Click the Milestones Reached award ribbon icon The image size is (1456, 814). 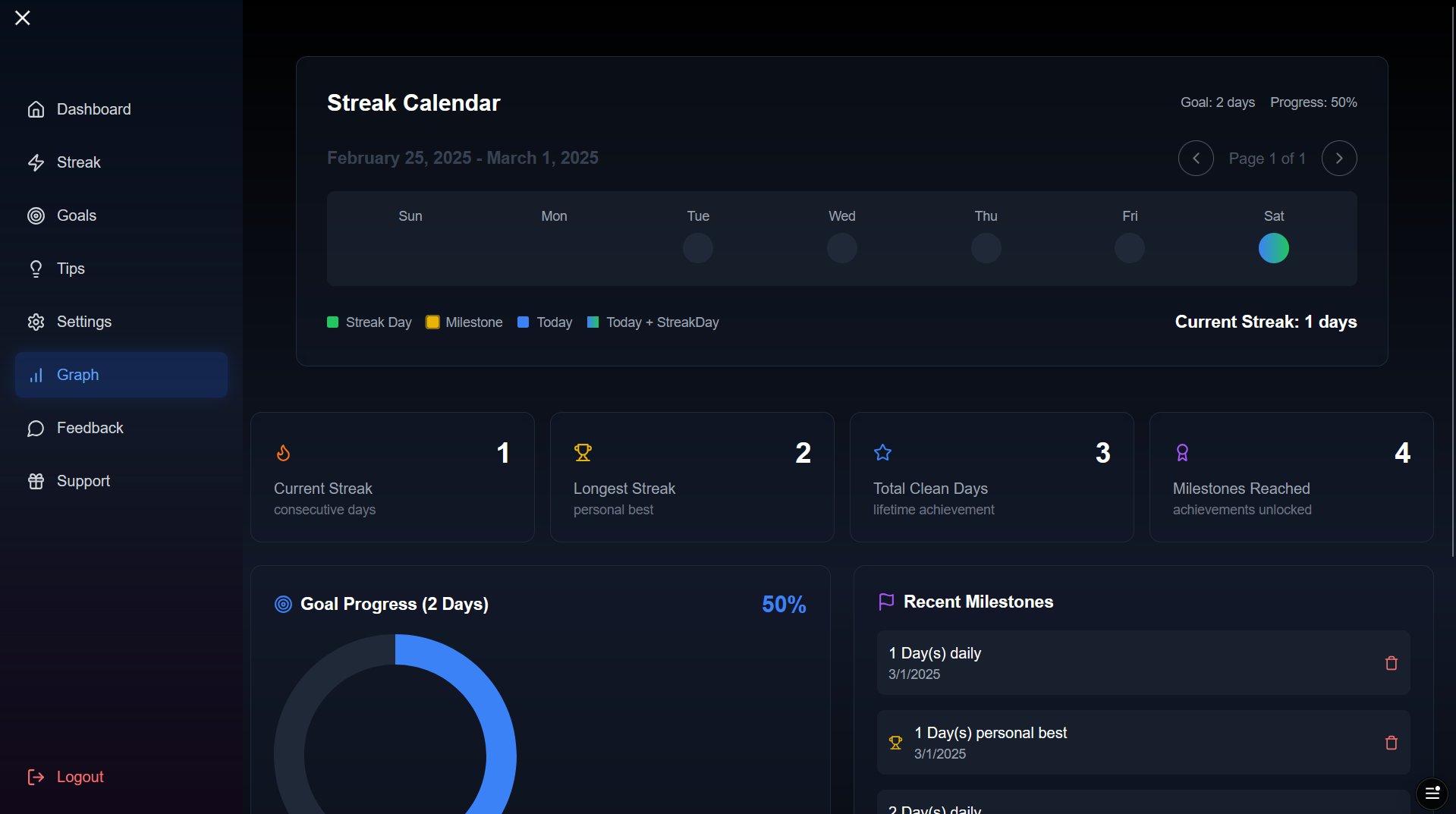click(x=1182, y=453)
